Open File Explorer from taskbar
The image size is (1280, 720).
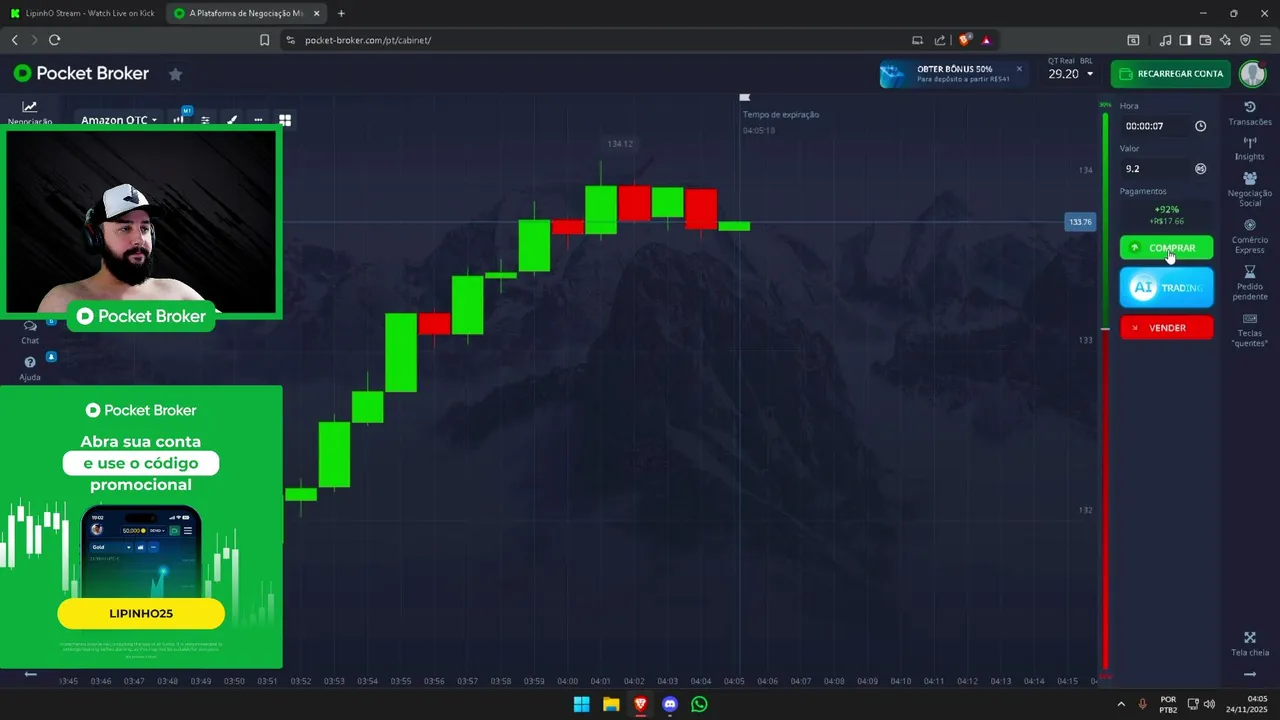coord(611,704)
